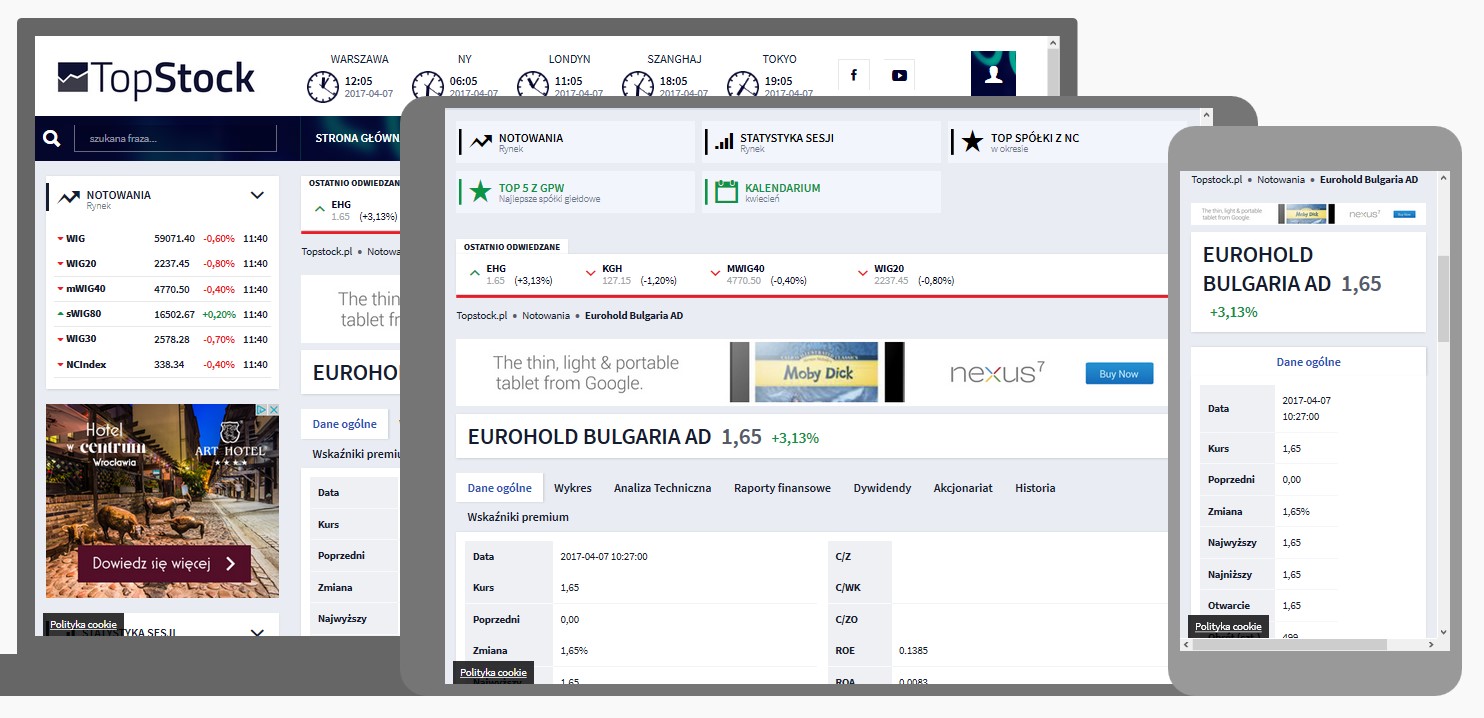Open the WIG30 index row
Image resolution: width=1484 pixels, height=718 pixels.
tap(162, 339)
